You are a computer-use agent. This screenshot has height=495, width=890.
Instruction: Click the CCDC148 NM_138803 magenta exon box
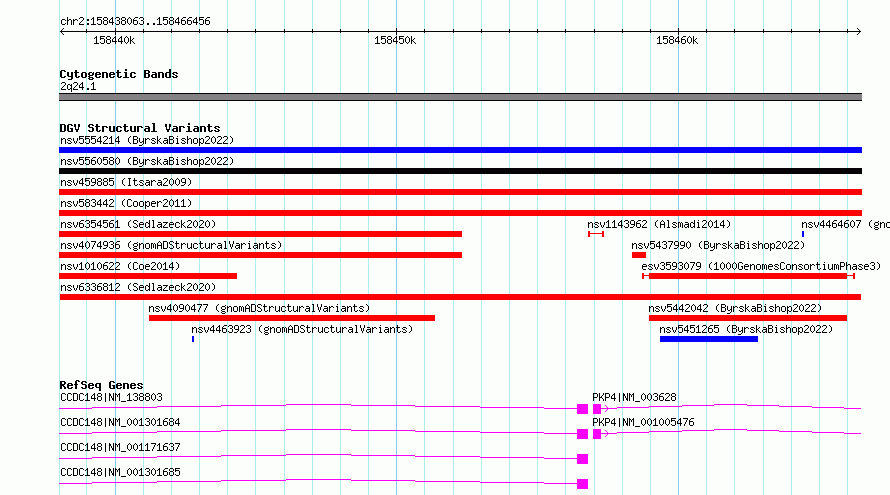[x=582, y=409]
